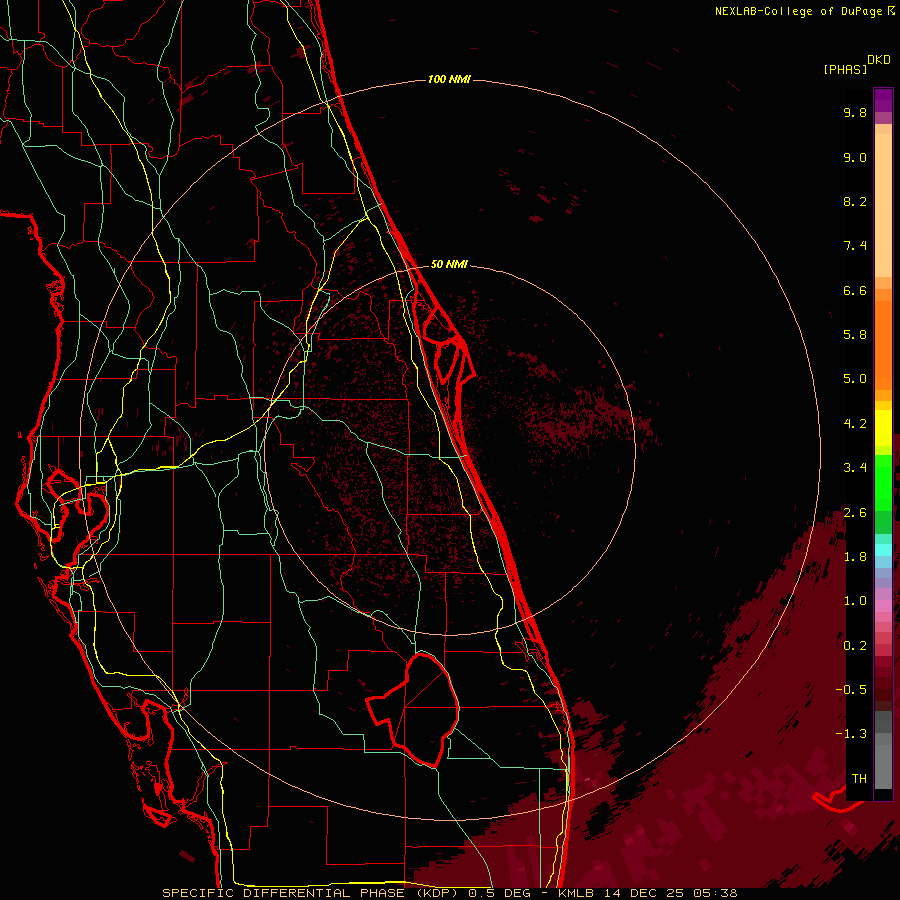Viewport: 900px width, 900px height.
Task: Select the purple swatch atop the color scale
Action: click(x=883, y=99)
